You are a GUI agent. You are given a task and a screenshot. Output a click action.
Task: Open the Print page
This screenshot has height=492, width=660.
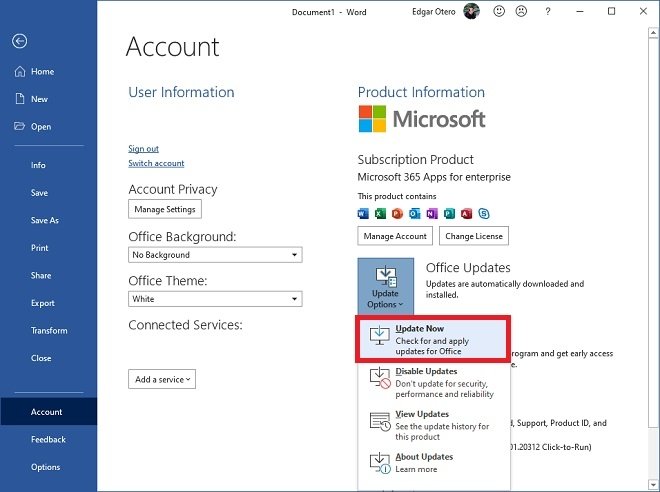pos(40,248)
